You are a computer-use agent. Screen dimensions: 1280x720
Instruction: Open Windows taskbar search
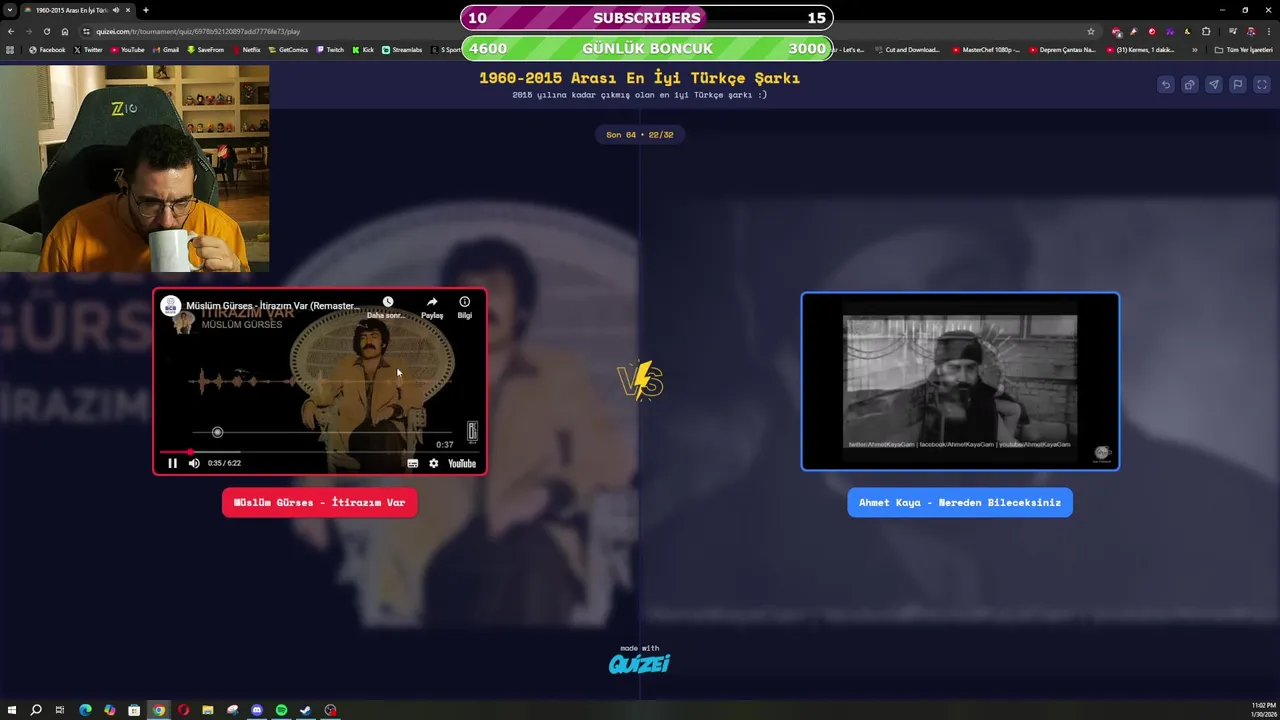[36, 710]
